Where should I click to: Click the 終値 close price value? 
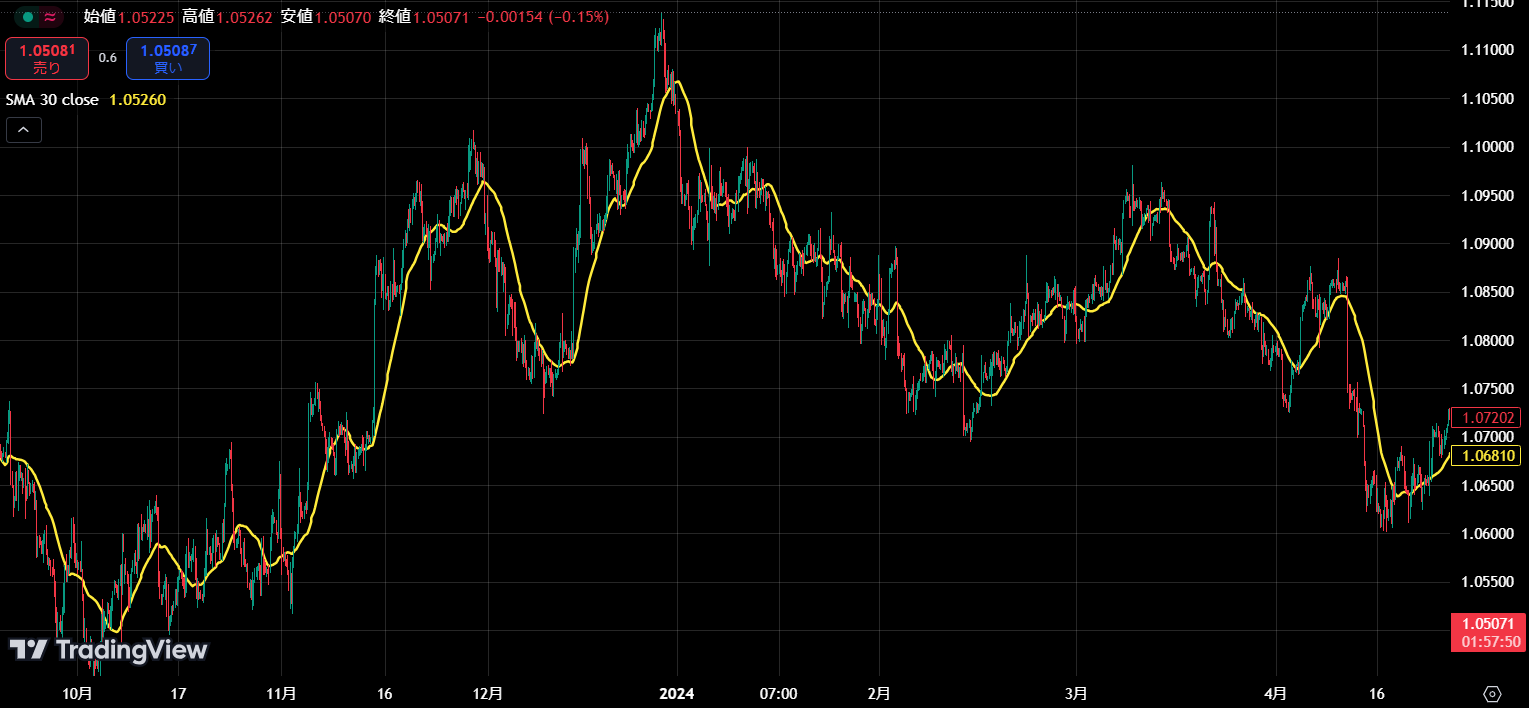click(441, 17)
